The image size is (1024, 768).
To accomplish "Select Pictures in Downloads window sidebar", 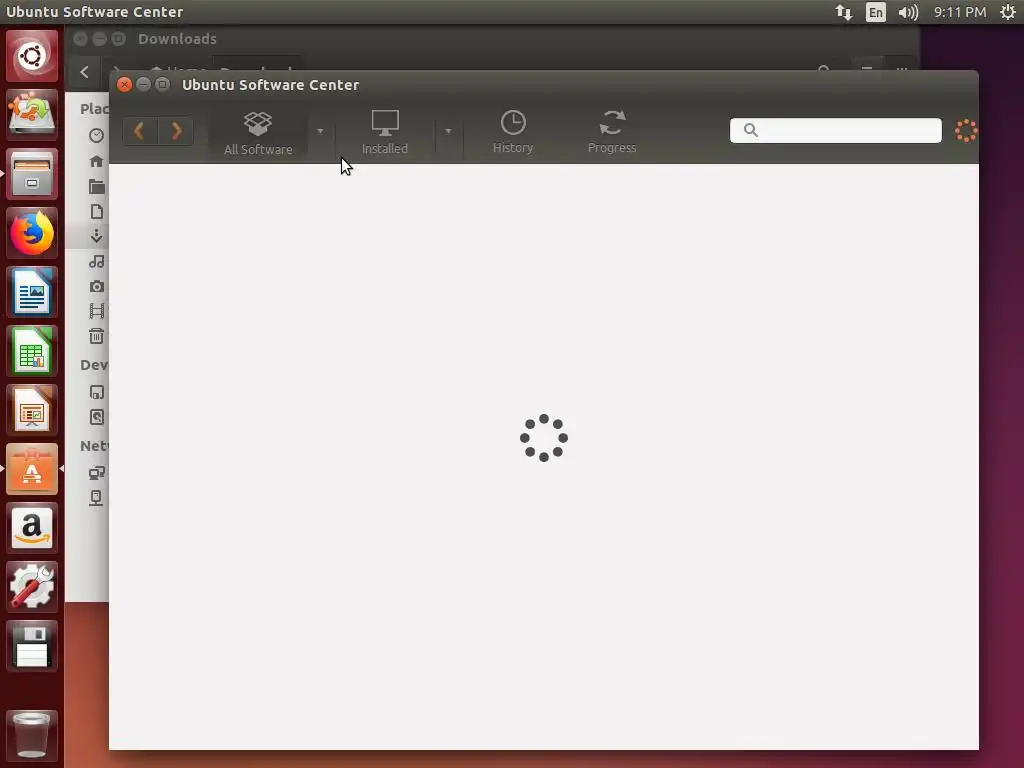I will [96, 286].
